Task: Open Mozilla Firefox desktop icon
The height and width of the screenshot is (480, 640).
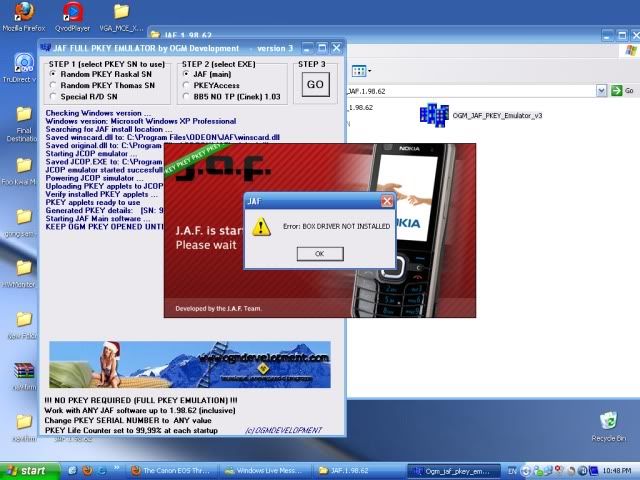Action: point(24,16)
